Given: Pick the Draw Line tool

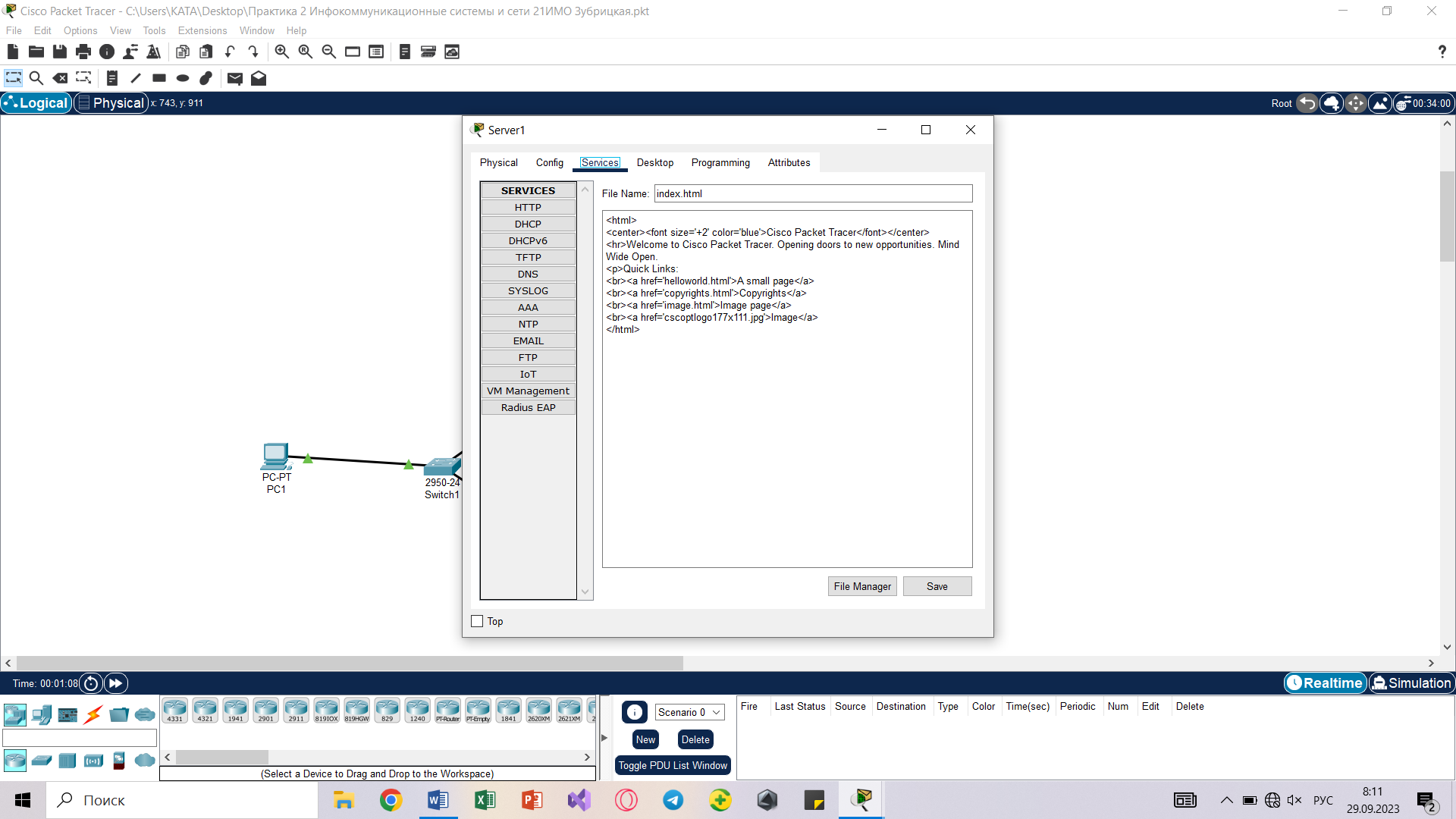Looking at the screenshot, I should click(x=136, y=78).
